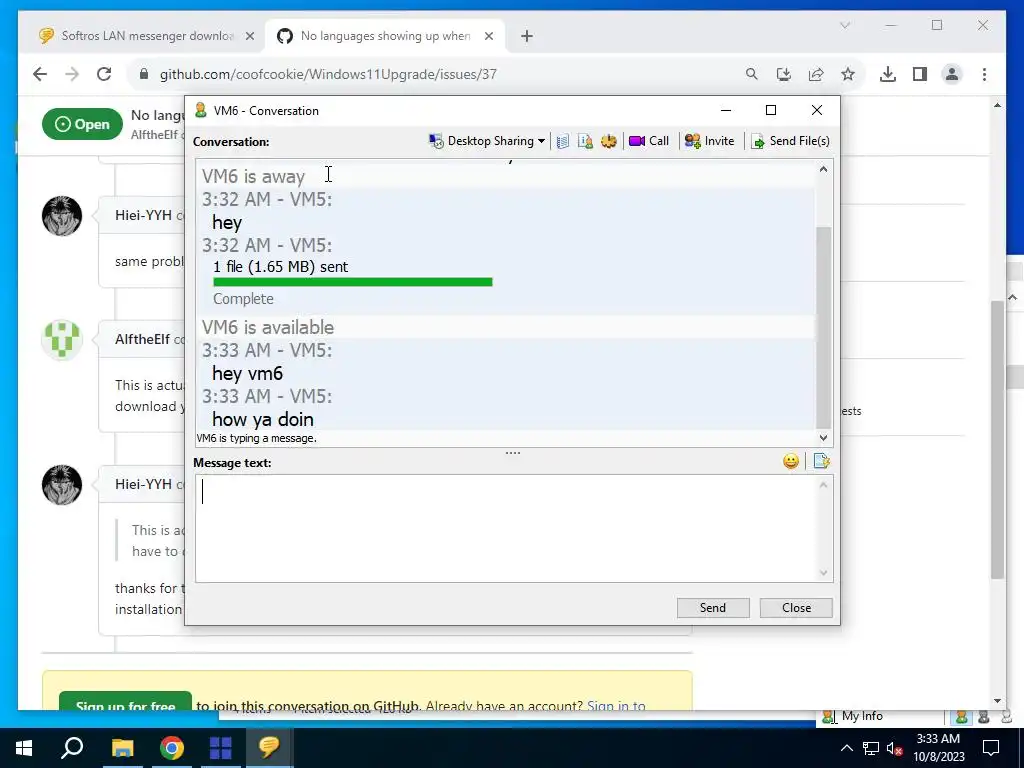Click the quick message templates icon
The width and height of the screenshot is (1024, 768).
[x=822, y=462]
